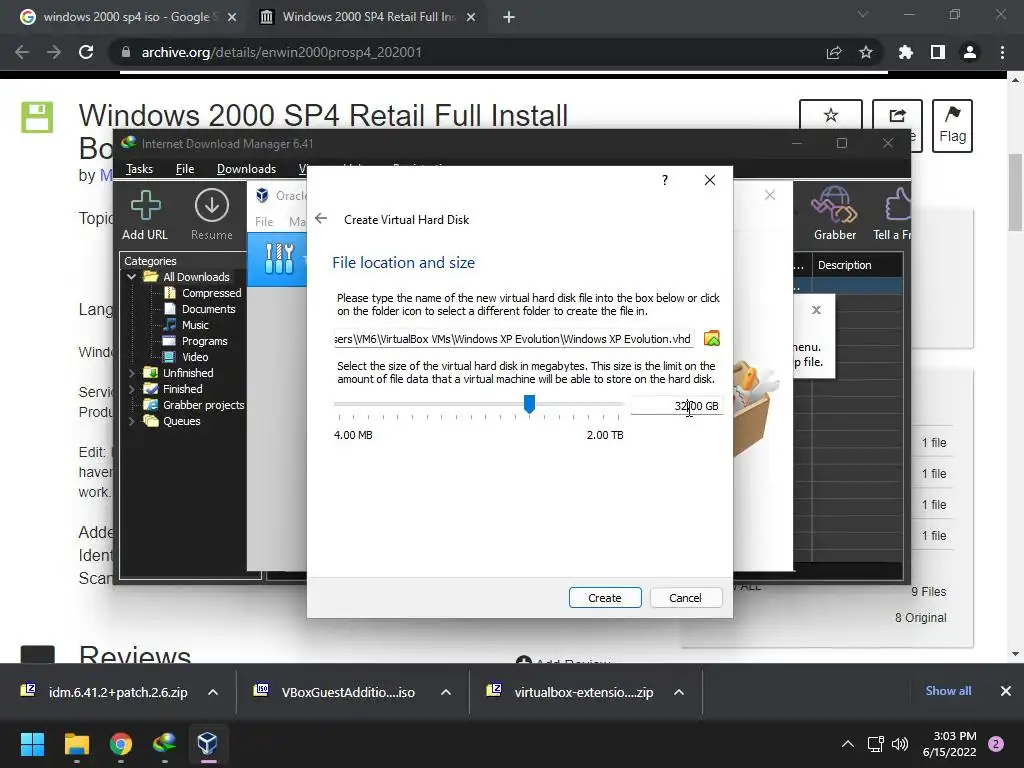Click the back arrow in Create Virtual Hard Disk
This screenshot has height=768, width=1024.
pos(321,219)
